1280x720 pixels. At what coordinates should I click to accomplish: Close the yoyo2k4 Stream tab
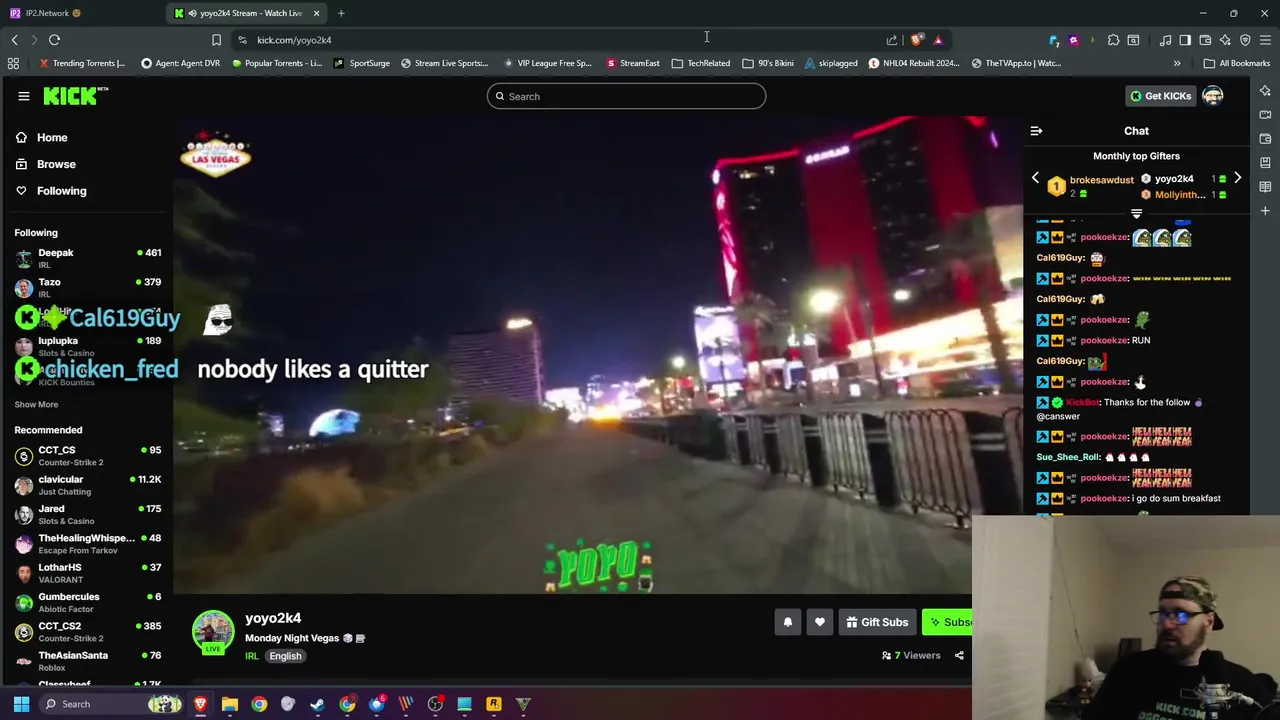click(x=316, y=13)
